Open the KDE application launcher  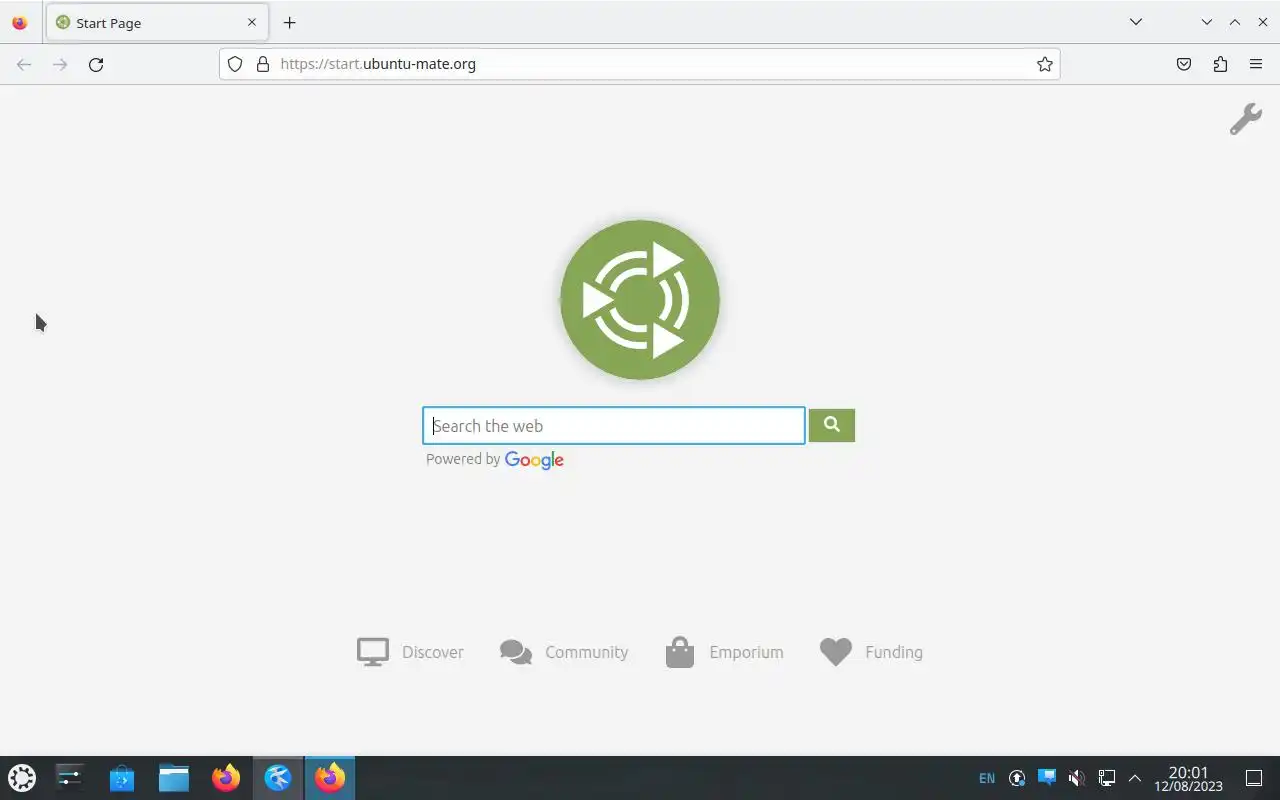[x=22, y=778]
